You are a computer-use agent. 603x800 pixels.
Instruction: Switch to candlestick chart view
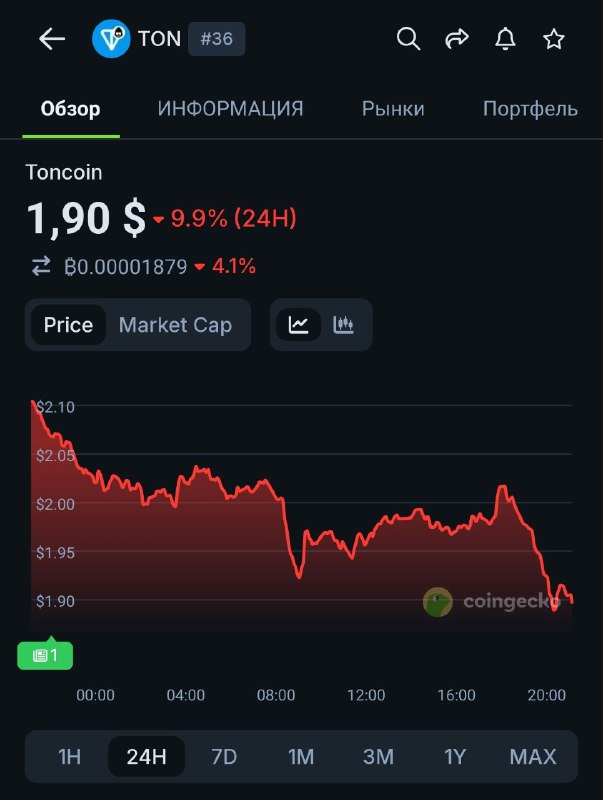coord(344,325)
